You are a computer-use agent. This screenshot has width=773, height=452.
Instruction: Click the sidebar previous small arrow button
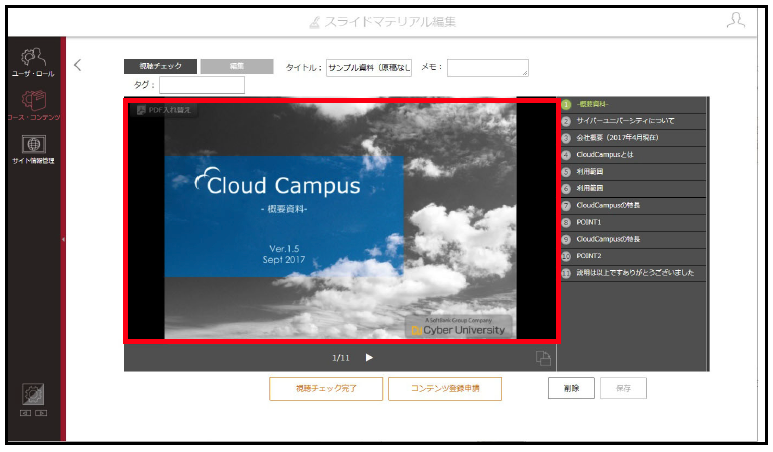pyautogui.click(x=26, y=413)
